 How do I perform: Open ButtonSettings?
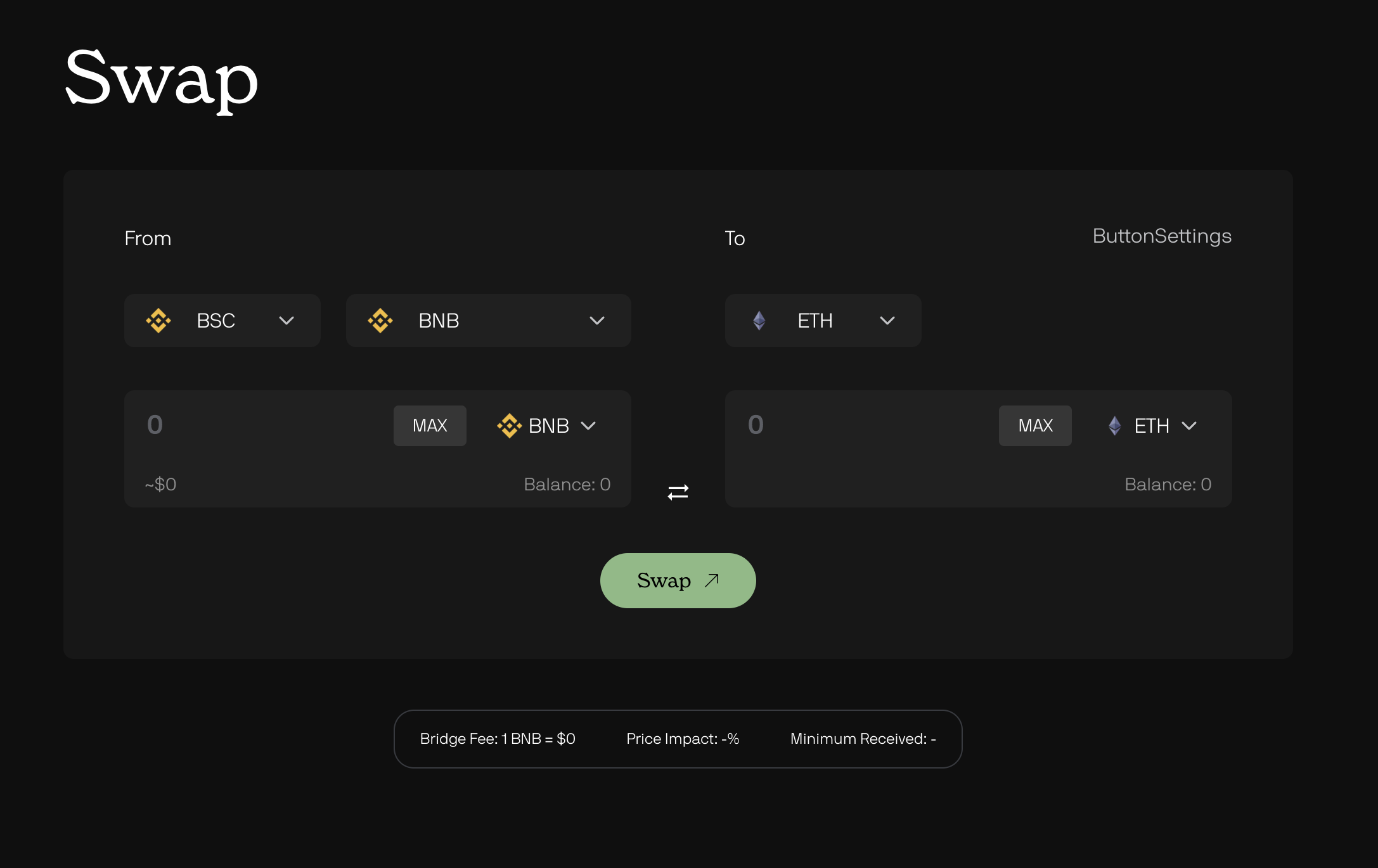tap(1161, 236)
